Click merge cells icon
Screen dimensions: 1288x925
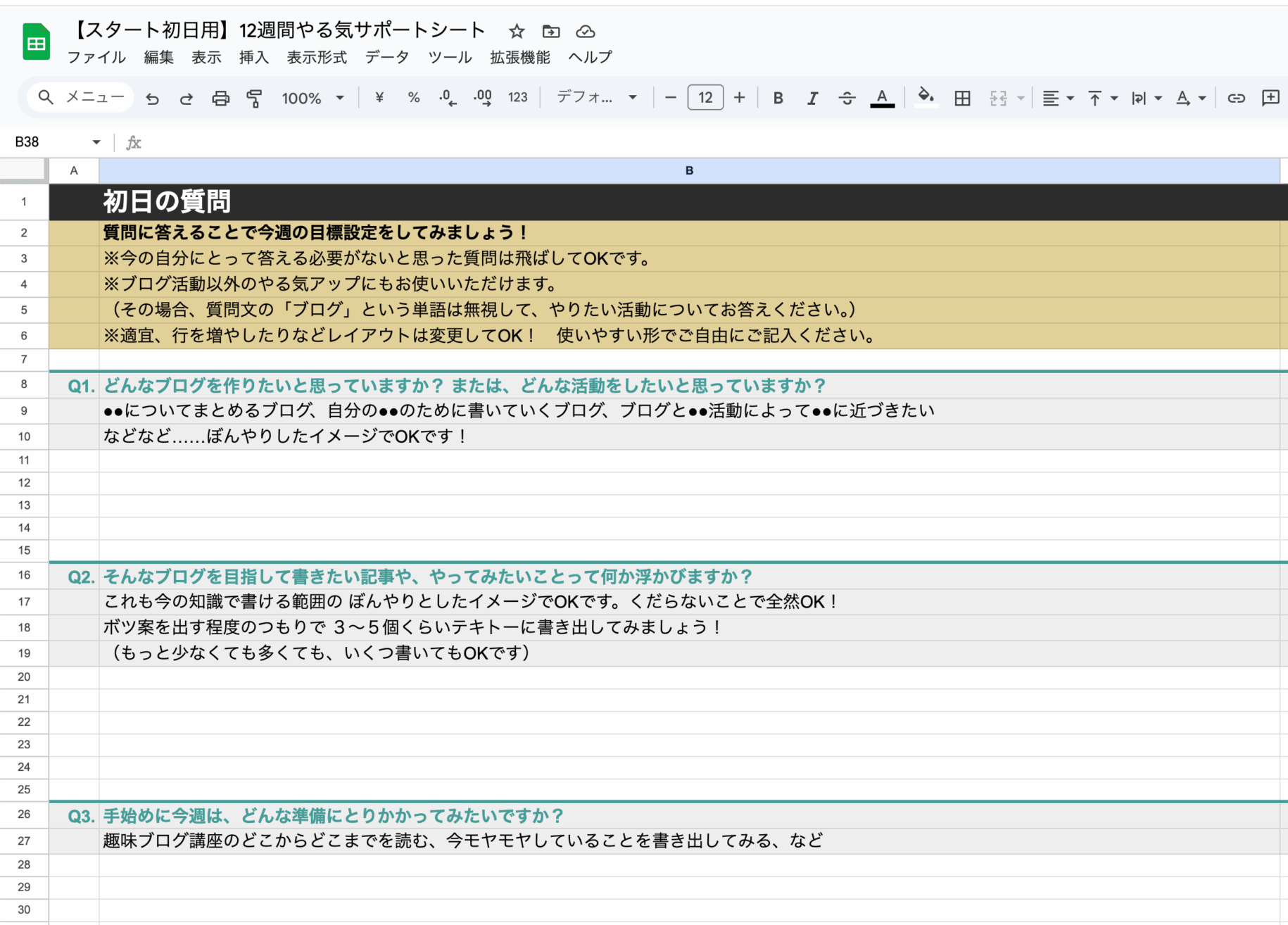[998, 98]
